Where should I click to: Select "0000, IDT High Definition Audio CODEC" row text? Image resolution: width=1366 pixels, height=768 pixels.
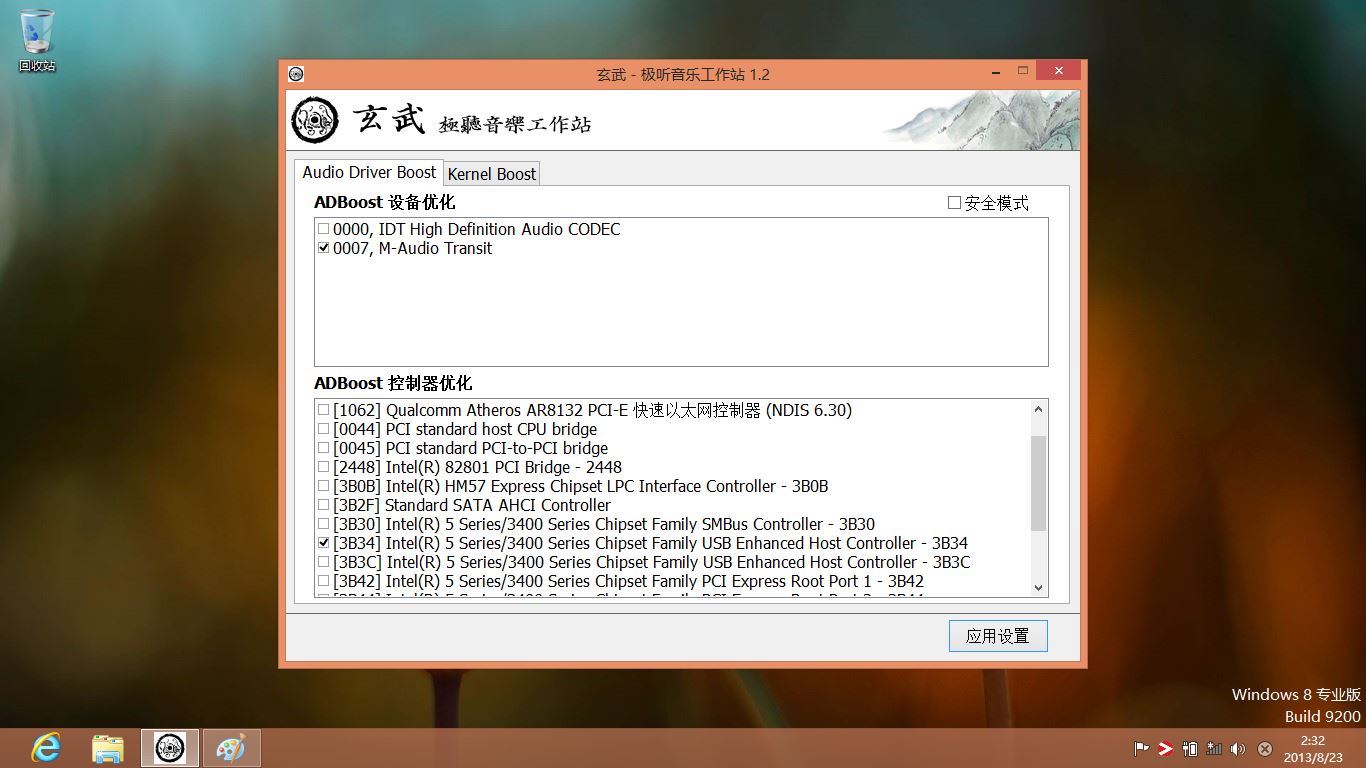(x=476, y=229)
